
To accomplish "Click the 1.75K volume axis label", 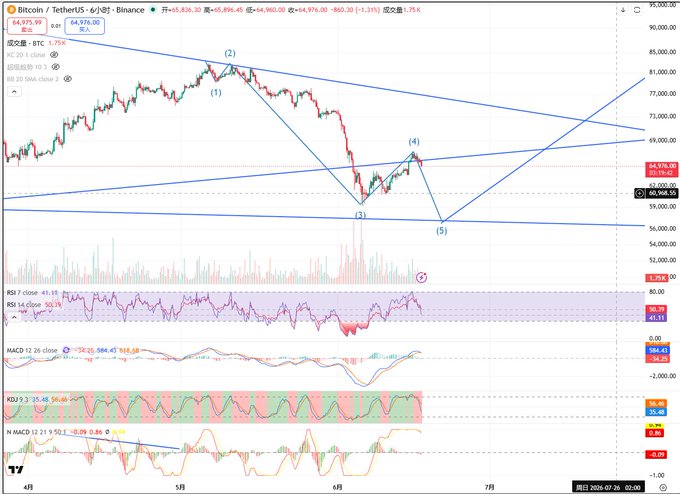I will coord(657,278).
